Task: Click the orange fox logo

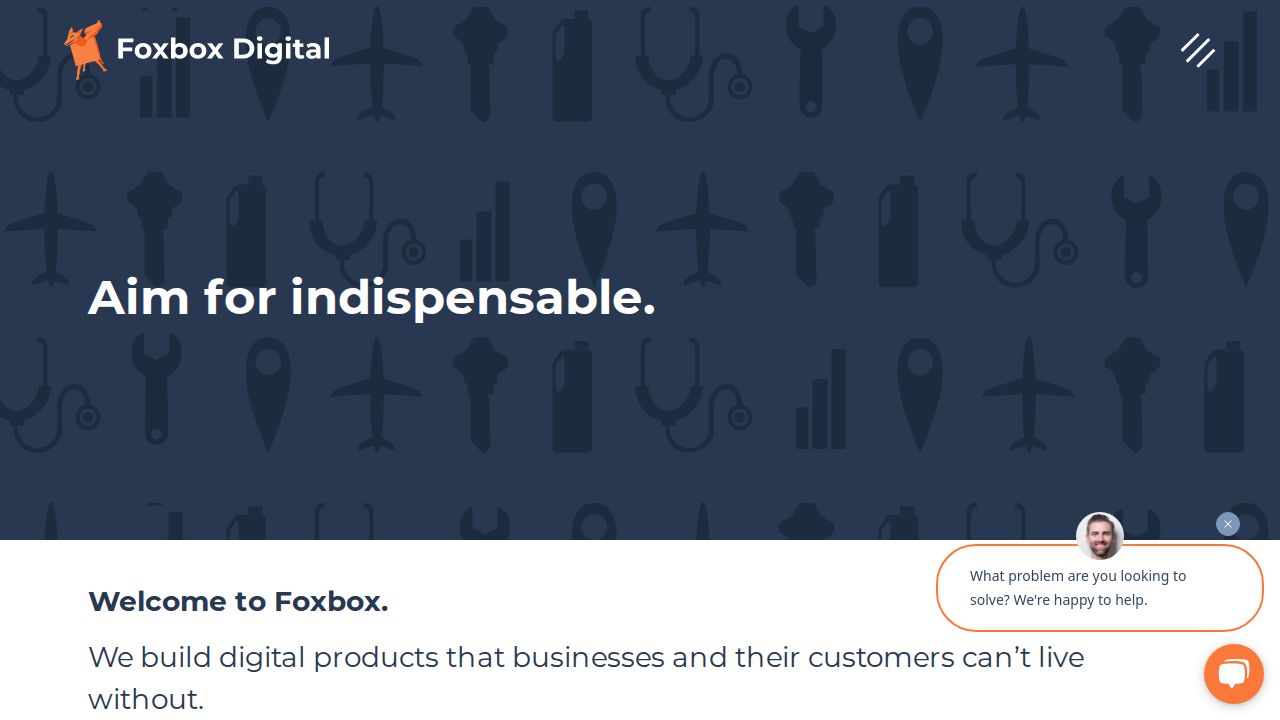Action: (85, 49)
